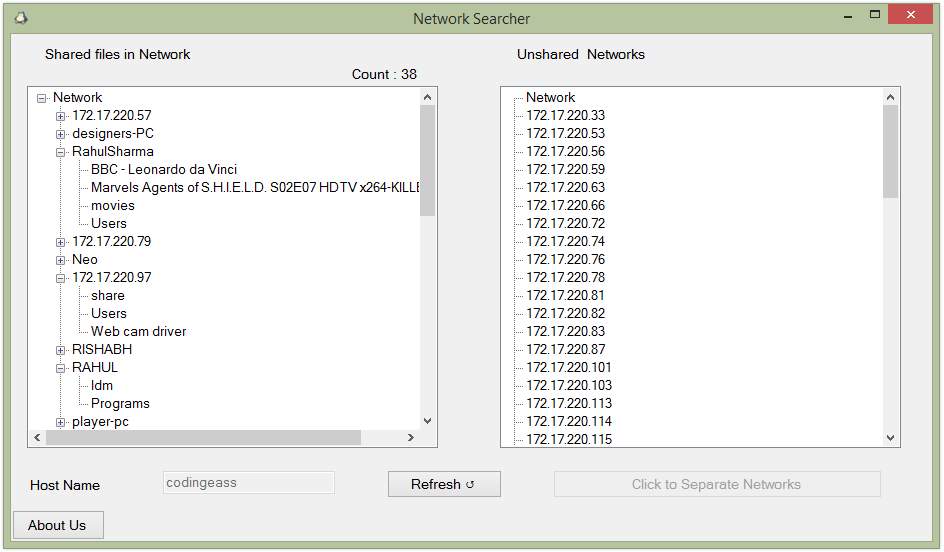Viewport: 944px width, 552px height.
Task: Collapse the RahulSharma node
Action: coord(60,152)
